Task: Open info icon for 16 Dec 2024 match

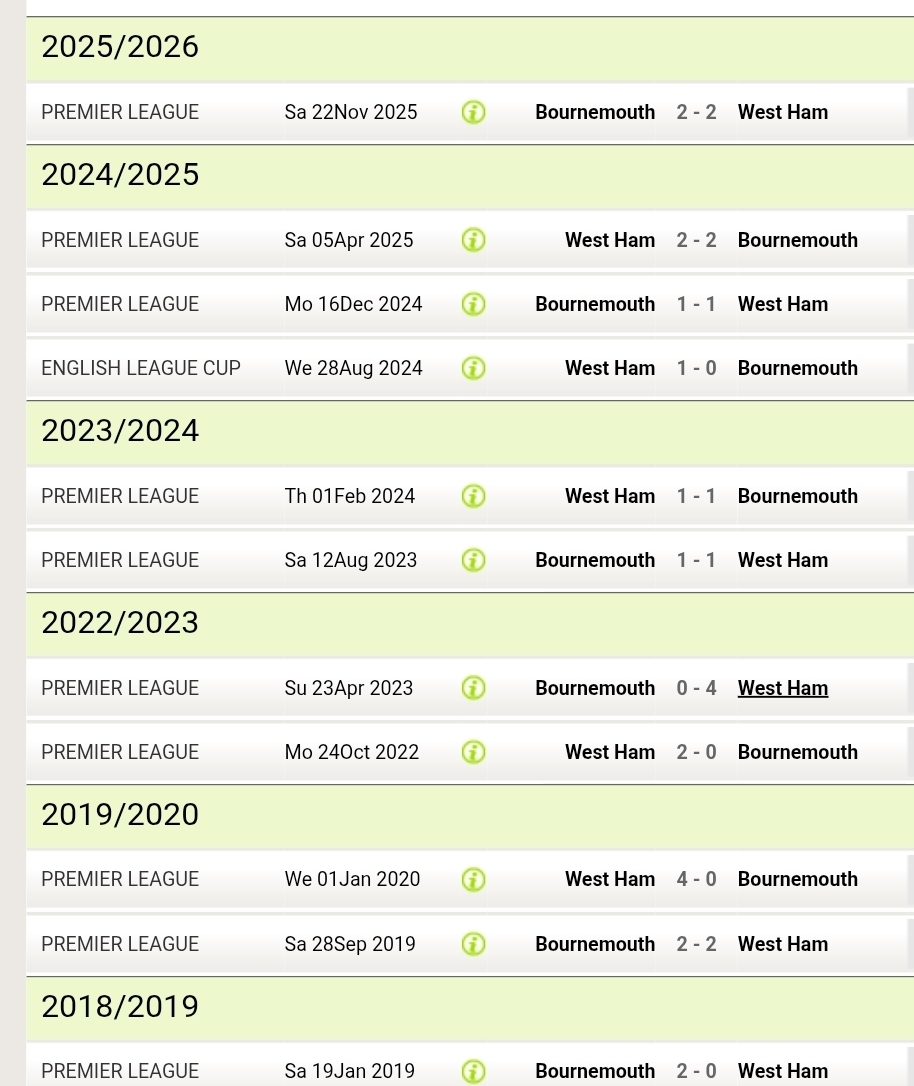Action: [x=474, y=304]
